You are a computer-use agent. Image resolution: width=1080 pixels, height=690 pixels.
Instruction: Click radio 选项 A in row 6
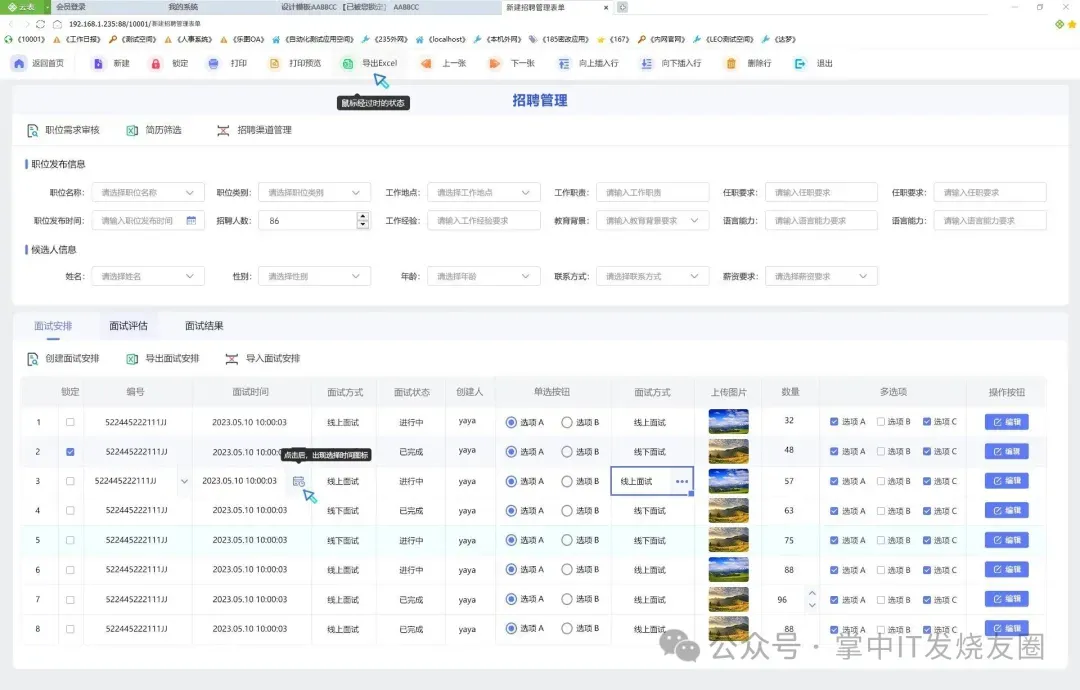tap(511, 569)
